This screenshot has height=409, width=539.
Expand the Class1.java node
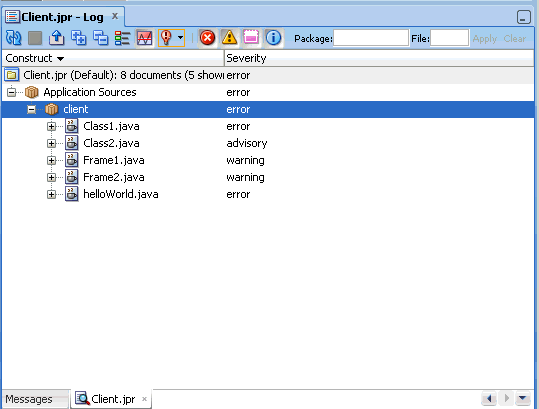tap(51, 126)
